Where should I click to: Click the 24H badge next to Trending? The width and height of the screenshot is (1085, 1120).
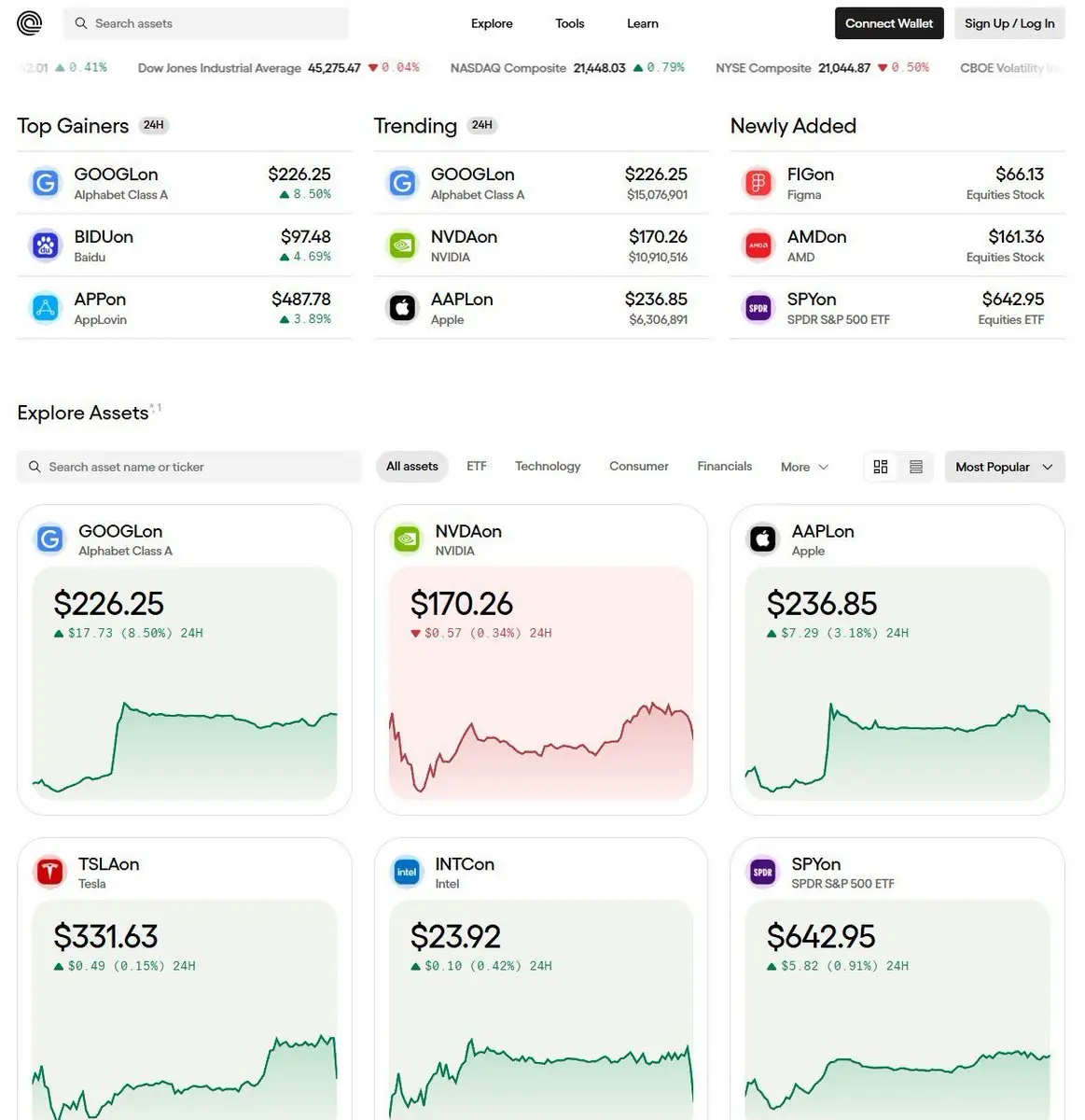482,125
